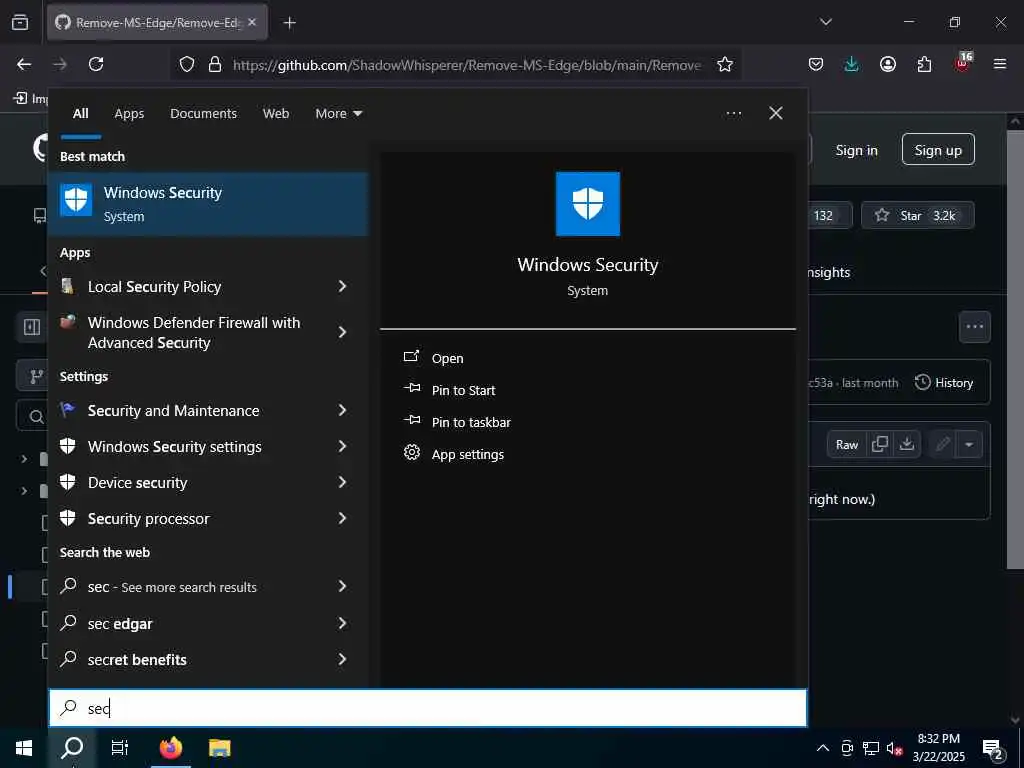
Task: Open uBlock extension icon with badge 16
Action: tap(963, 63)
